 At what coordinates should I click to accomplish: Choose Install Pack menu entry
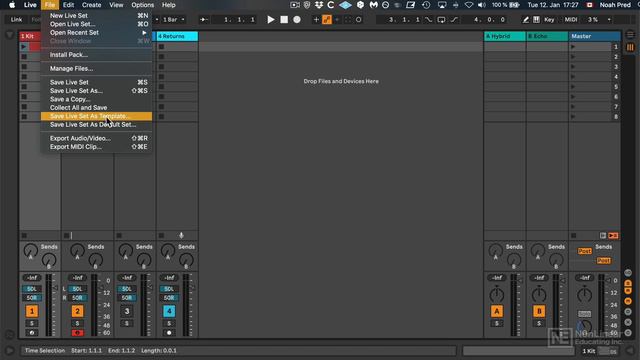tap(96, 55)
